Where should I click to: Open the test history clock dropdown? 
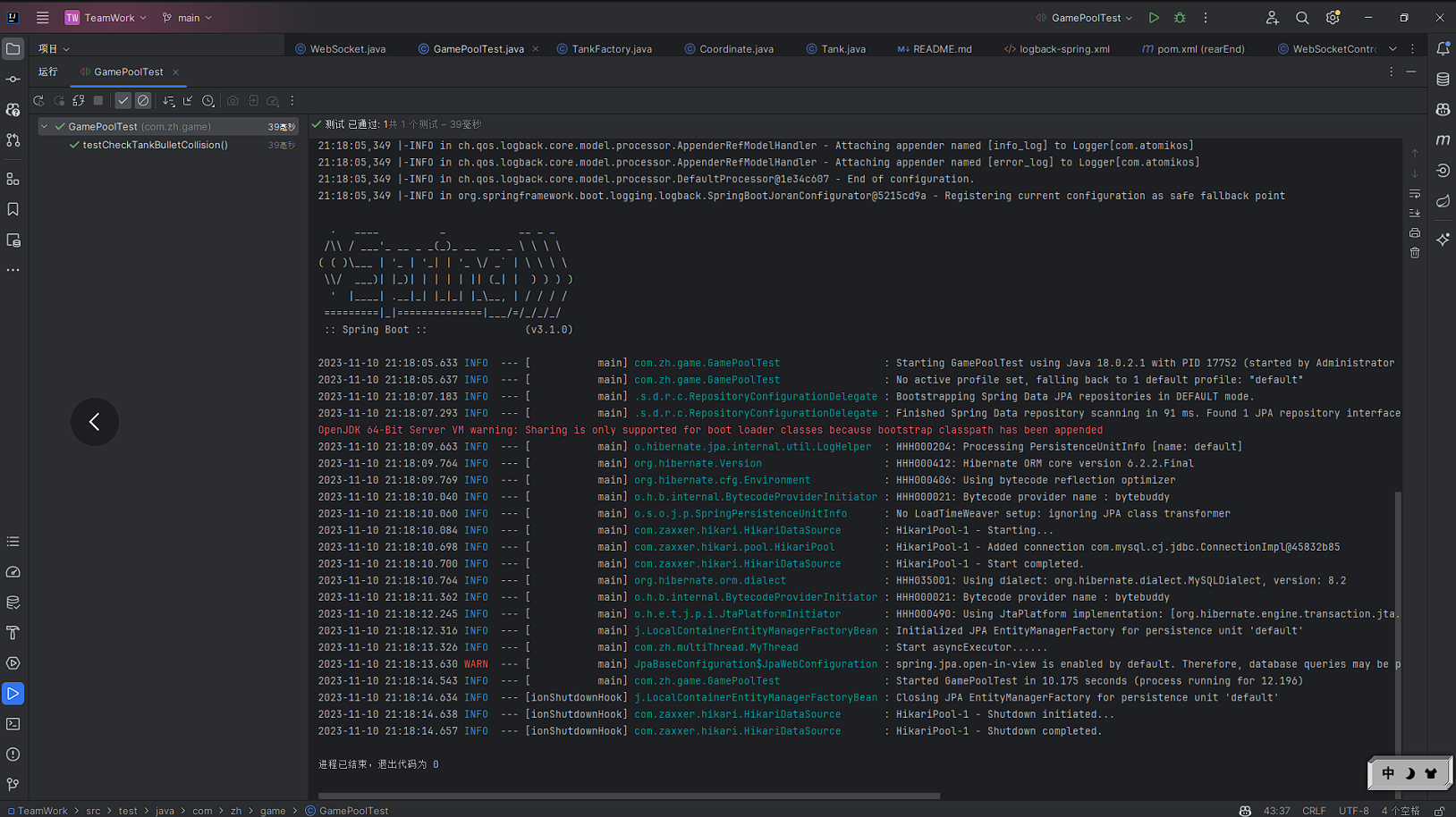(208, 101)
